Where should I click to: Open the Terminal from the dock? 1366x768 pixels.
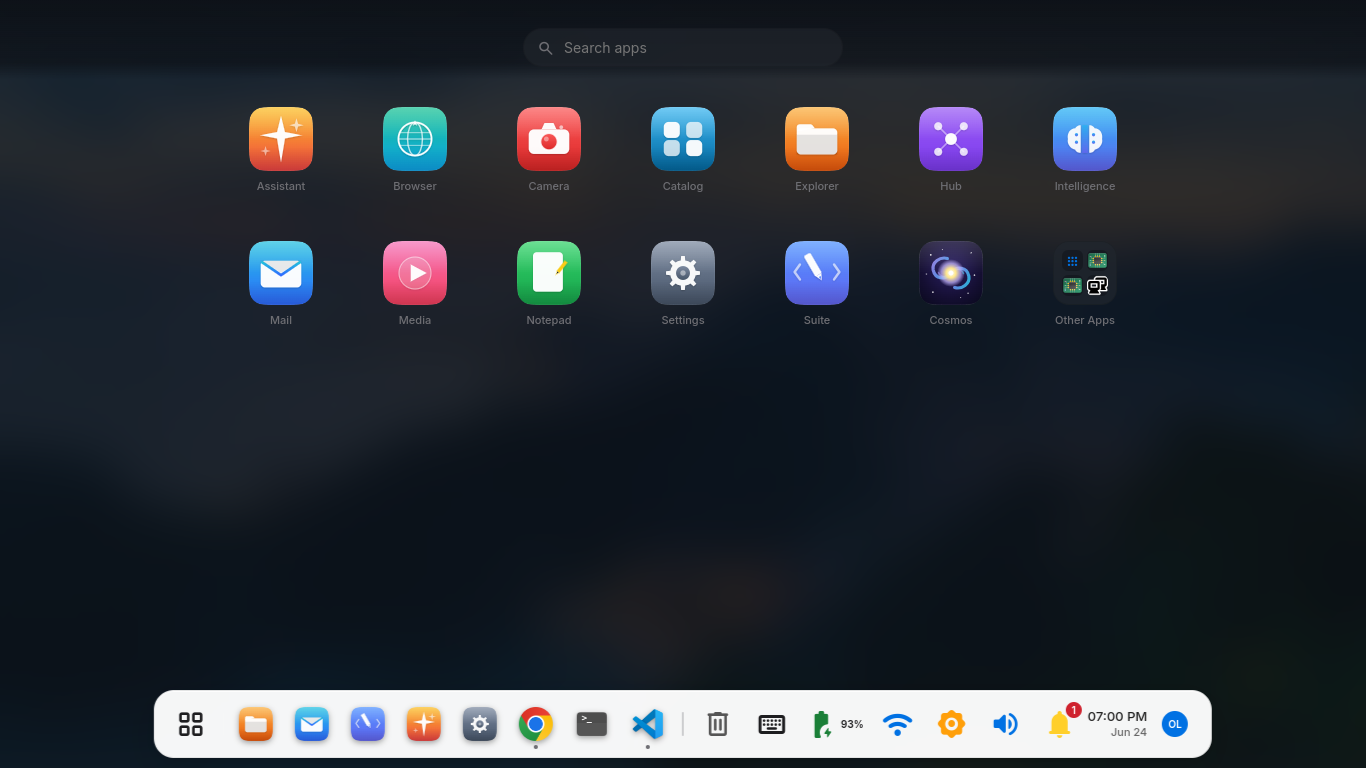(x=592, y=724)
